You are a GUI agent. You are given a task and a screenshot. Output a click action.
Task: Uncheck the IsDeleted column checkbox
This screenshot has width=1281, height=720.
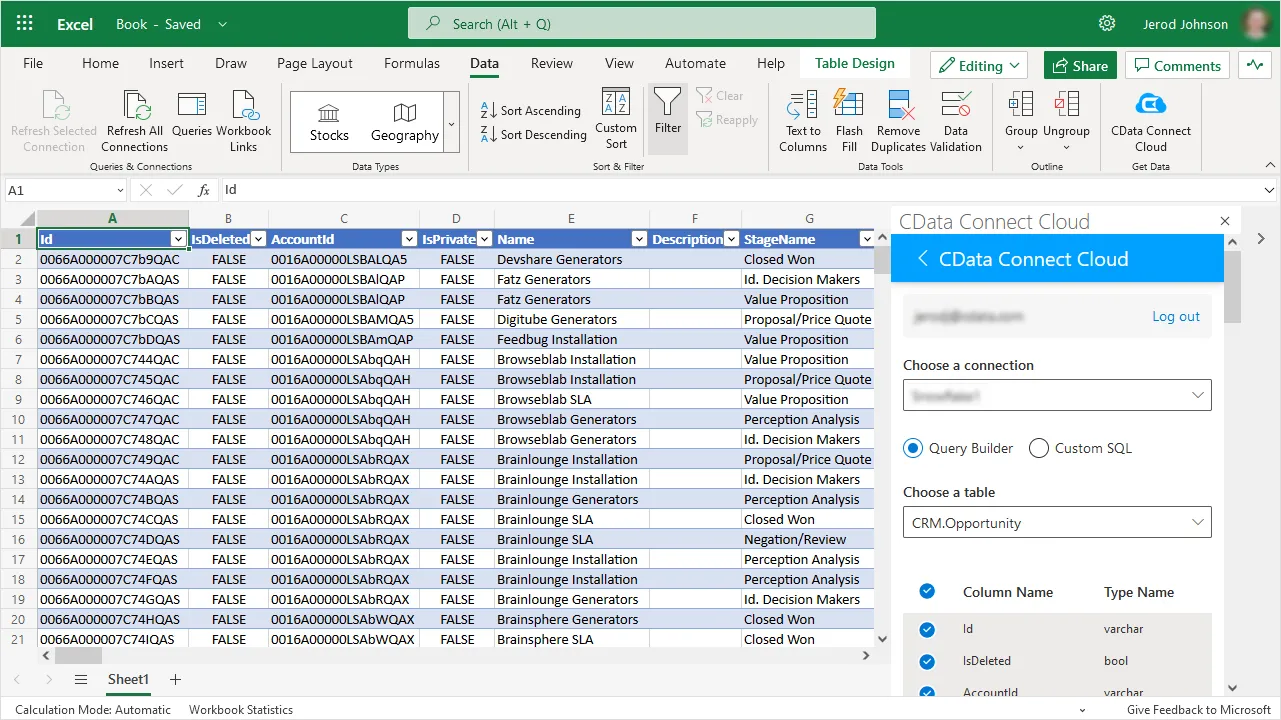tap(927, 660)
